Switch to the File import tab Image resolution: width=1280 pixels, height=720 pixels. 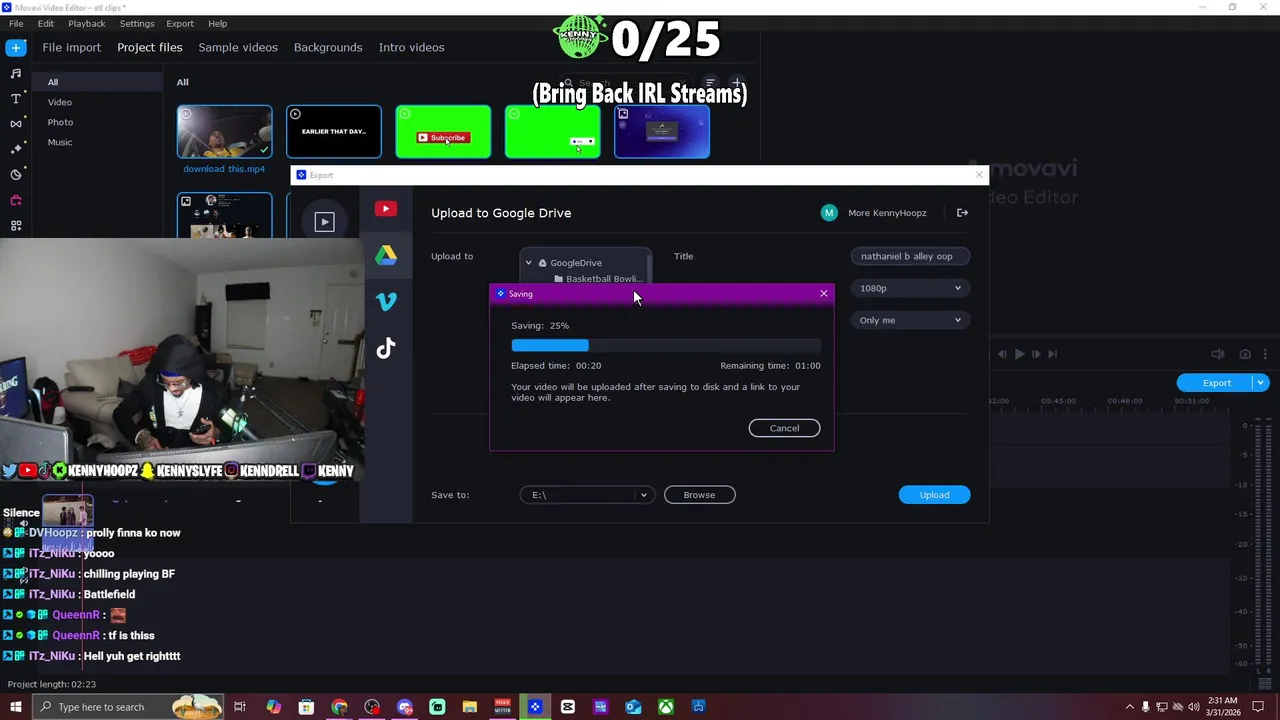coord(72,47)
